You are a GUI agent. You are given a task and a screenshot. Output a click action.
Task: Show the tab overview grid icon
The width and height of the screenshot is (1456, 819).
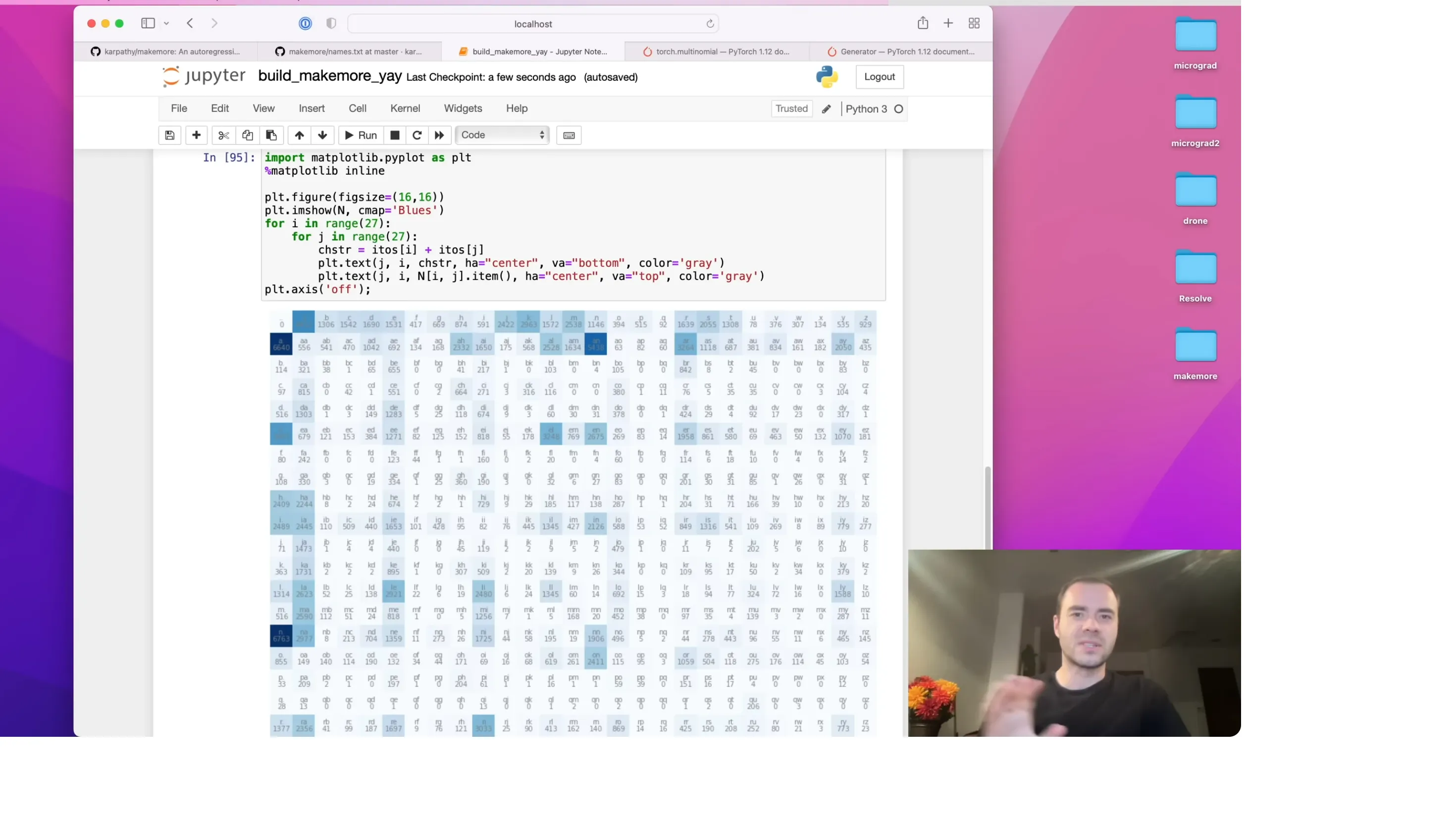975,23
